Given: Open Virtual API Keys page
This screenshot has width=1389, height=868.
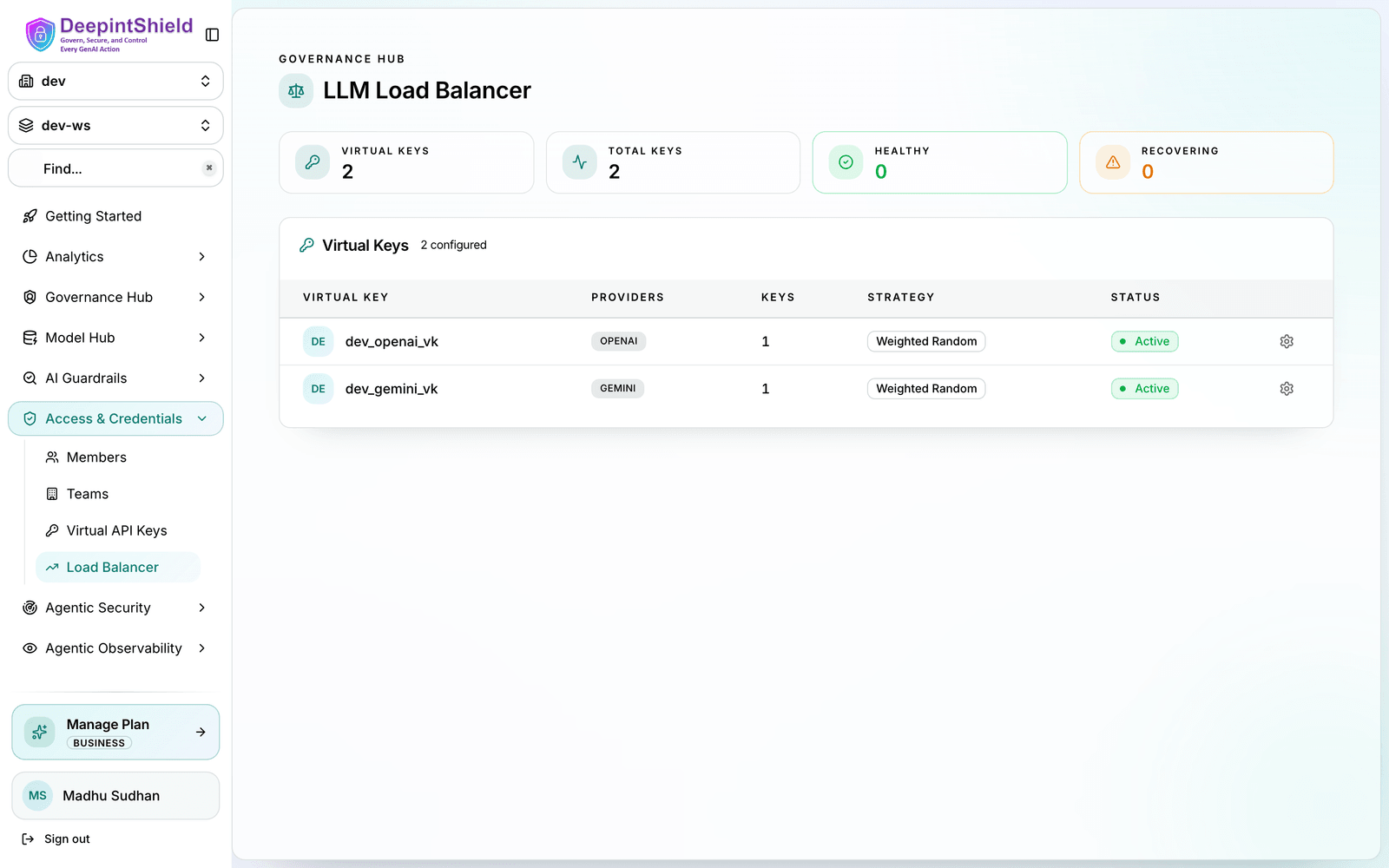Looking at the screenshot, I should point(116,530).
